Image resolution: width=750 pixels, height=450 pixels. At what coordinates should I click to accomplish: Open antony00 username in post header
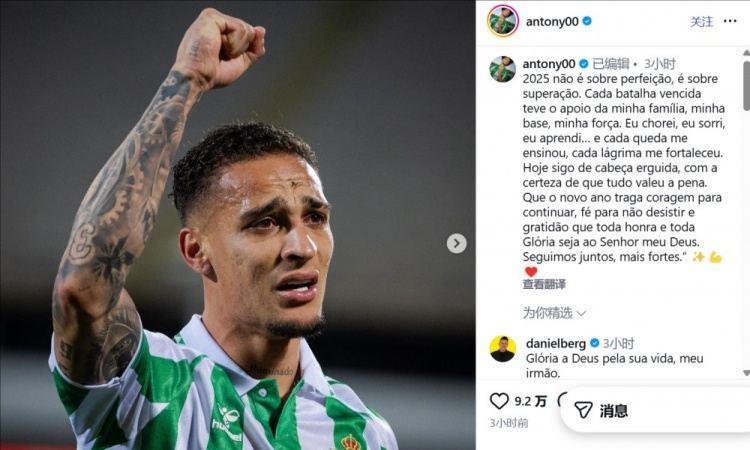click(x=552, y=22)
